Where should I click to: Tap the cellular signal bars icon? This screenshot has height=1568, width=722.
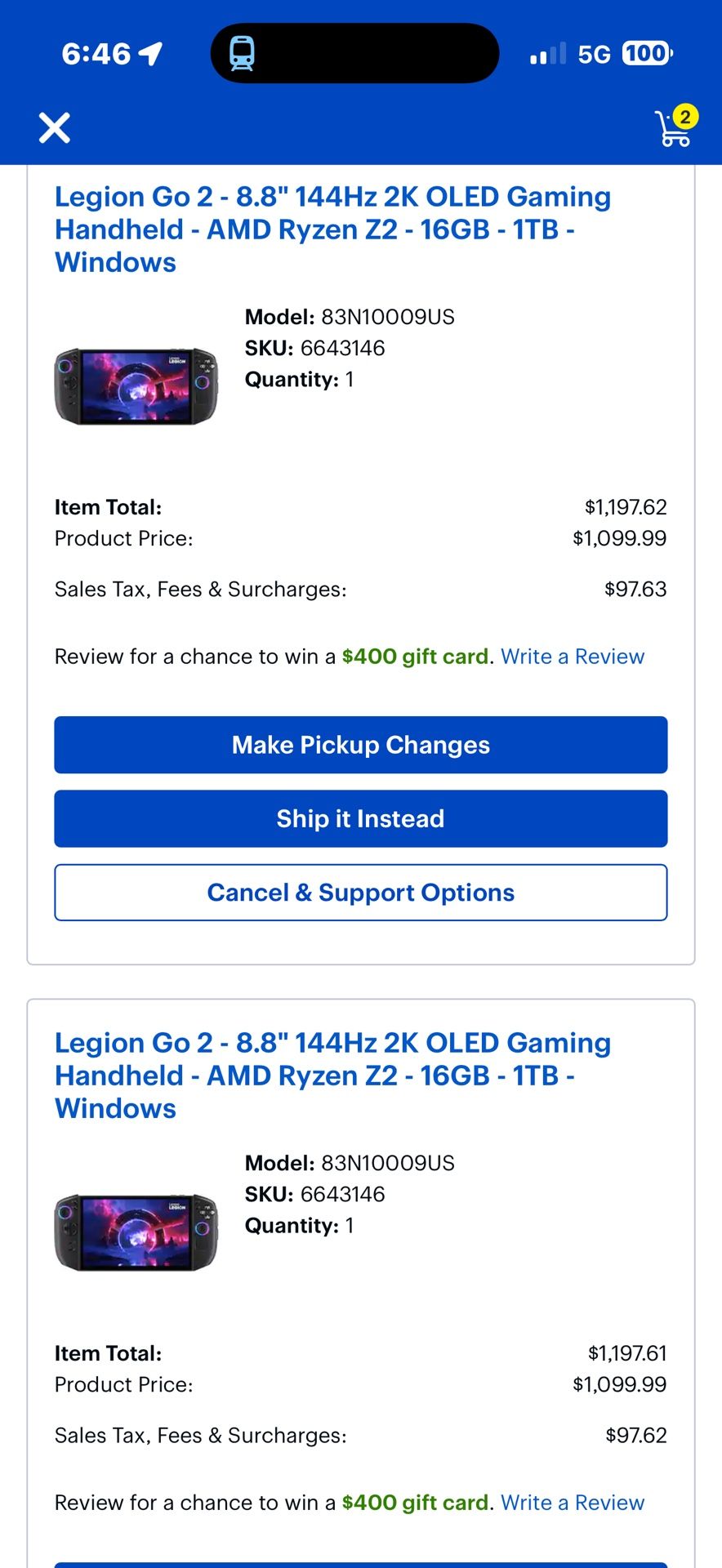coord(546,52)
